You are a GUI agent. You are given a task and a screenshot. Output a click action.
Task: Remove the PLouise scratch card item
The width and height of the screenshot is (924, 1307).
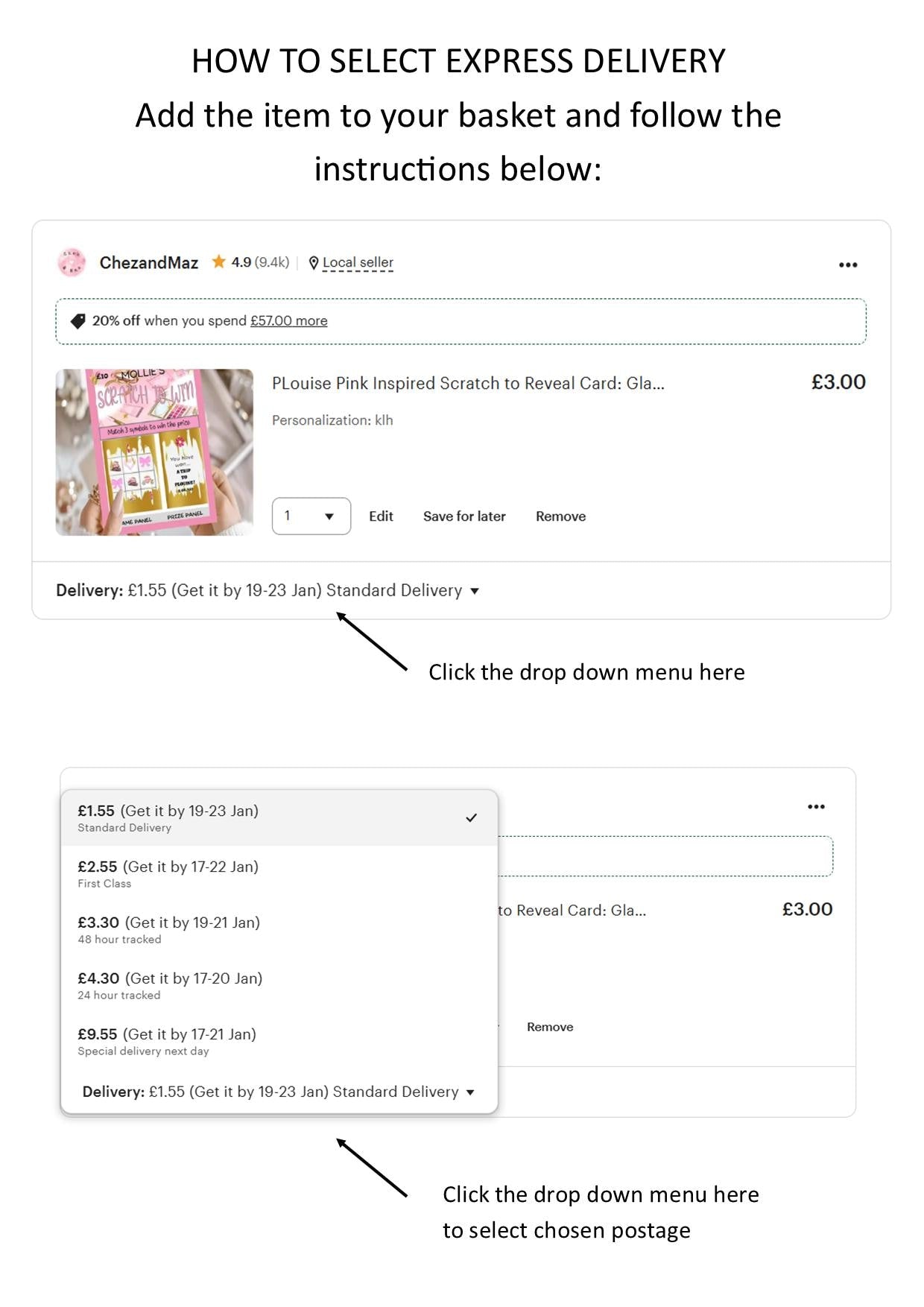point(560,516)
